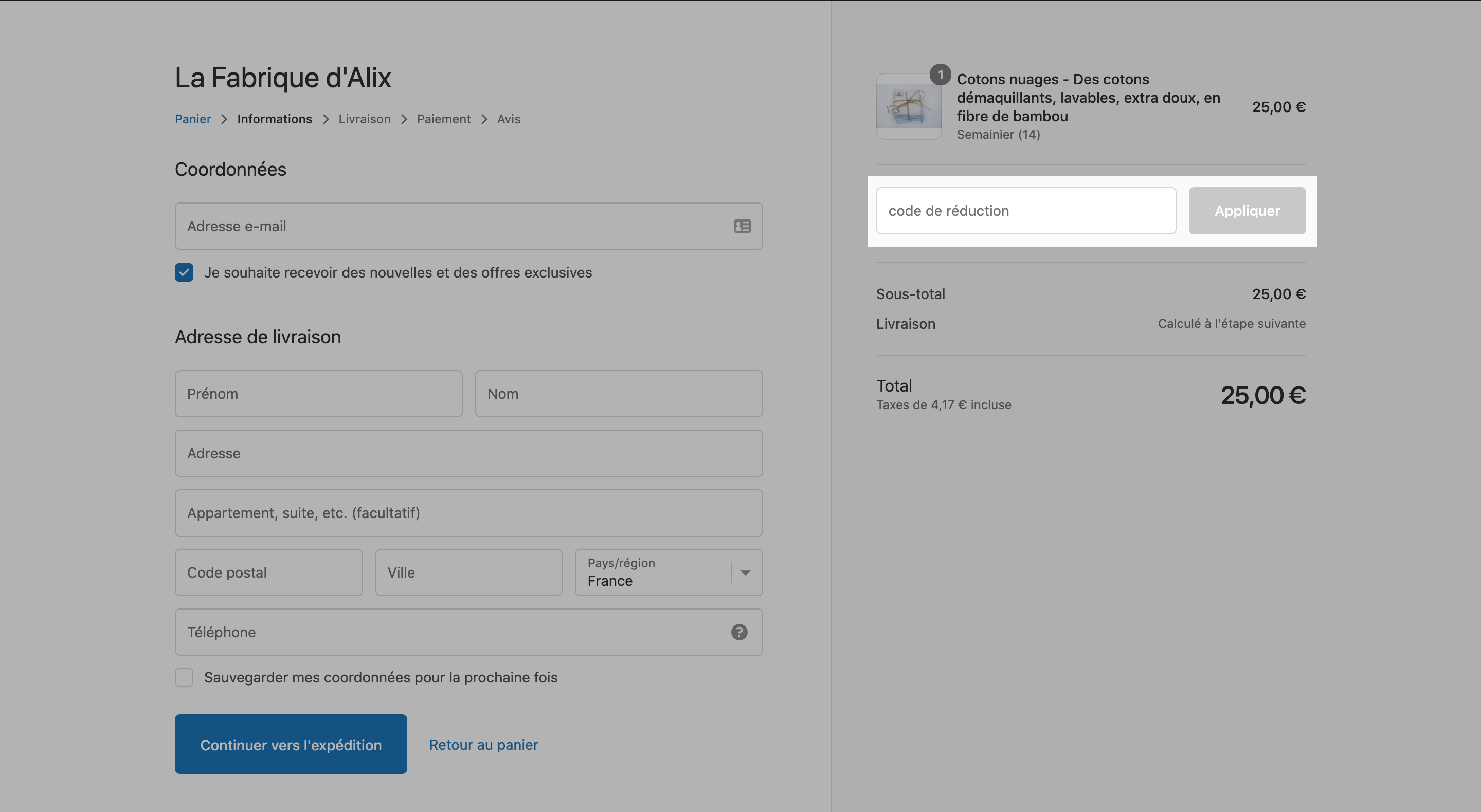Click the Cotons nuages product title text
1481x812 pixels.
coord(1088,98)
